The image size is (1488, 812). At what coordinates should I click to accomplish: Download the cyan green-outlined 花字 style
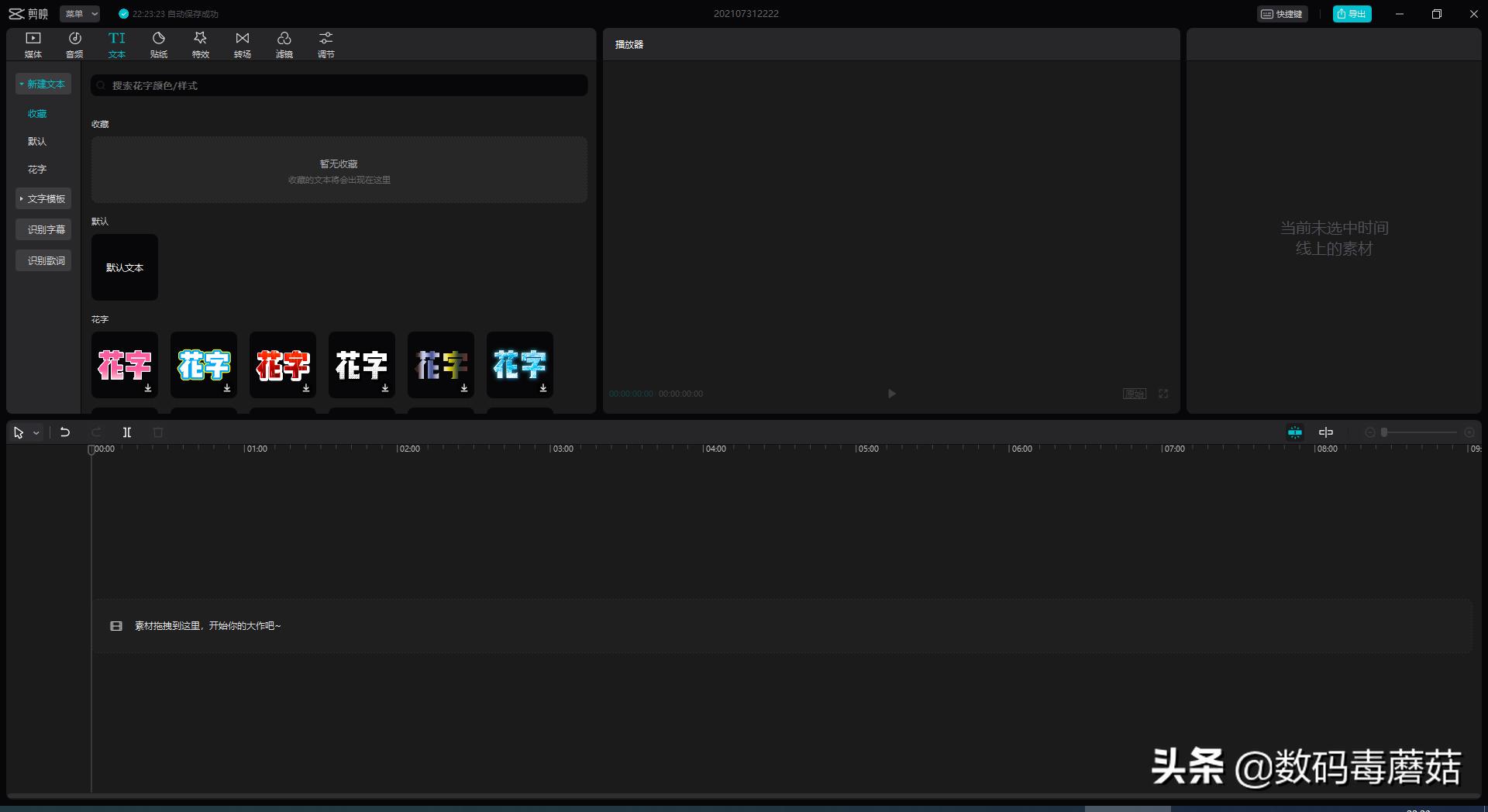[227, 387]
